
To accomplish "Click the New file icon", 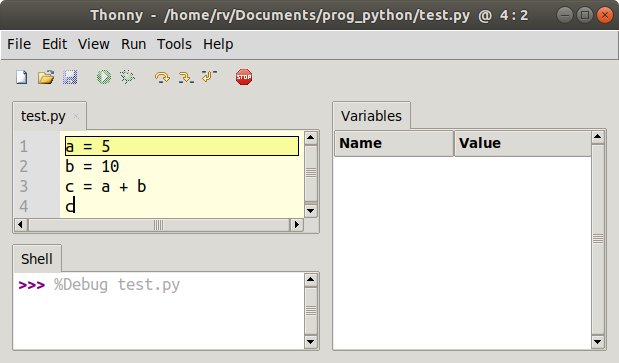I will click(22, 77).
